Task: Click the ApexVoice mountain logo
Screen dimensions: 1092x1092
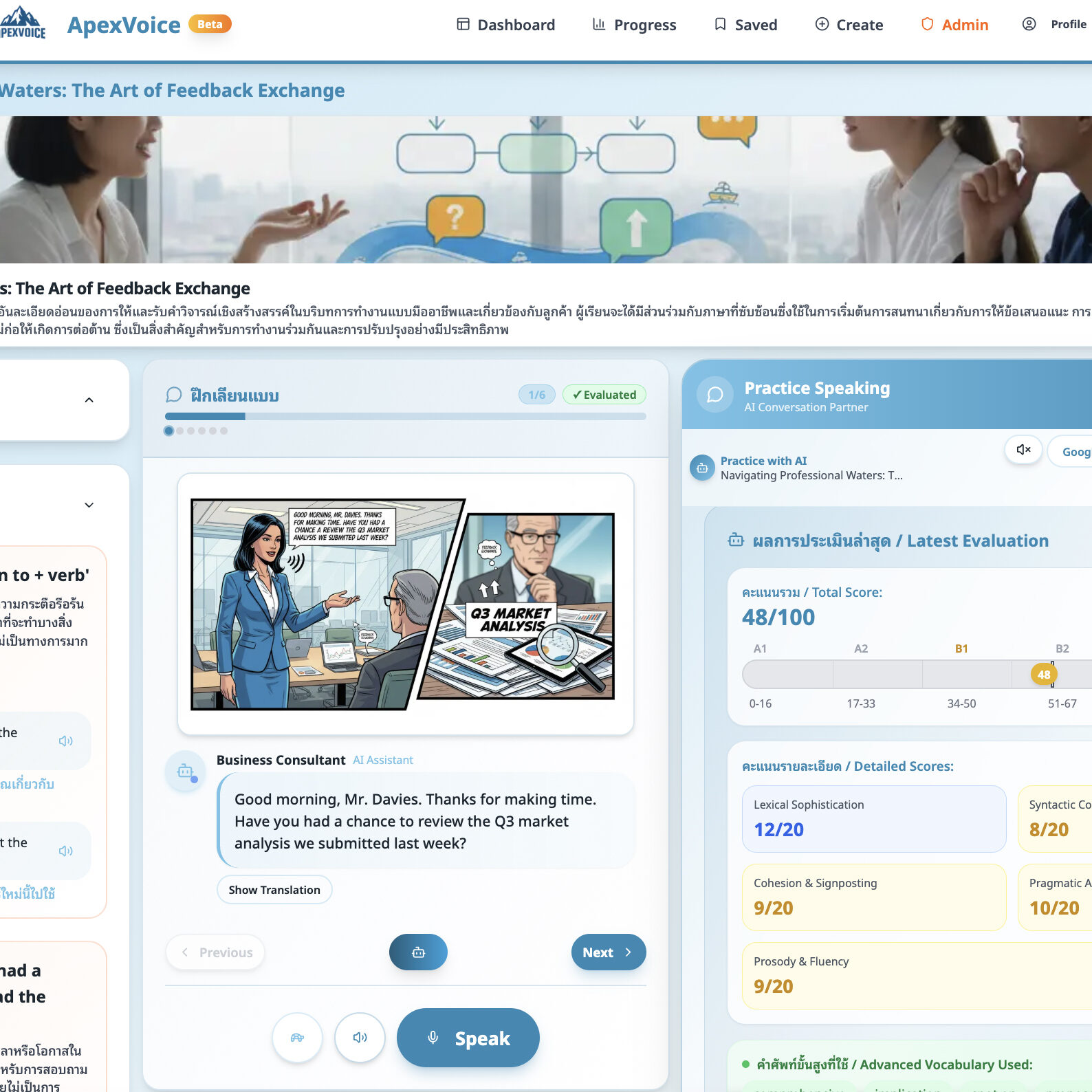Action: pos(23,23)
